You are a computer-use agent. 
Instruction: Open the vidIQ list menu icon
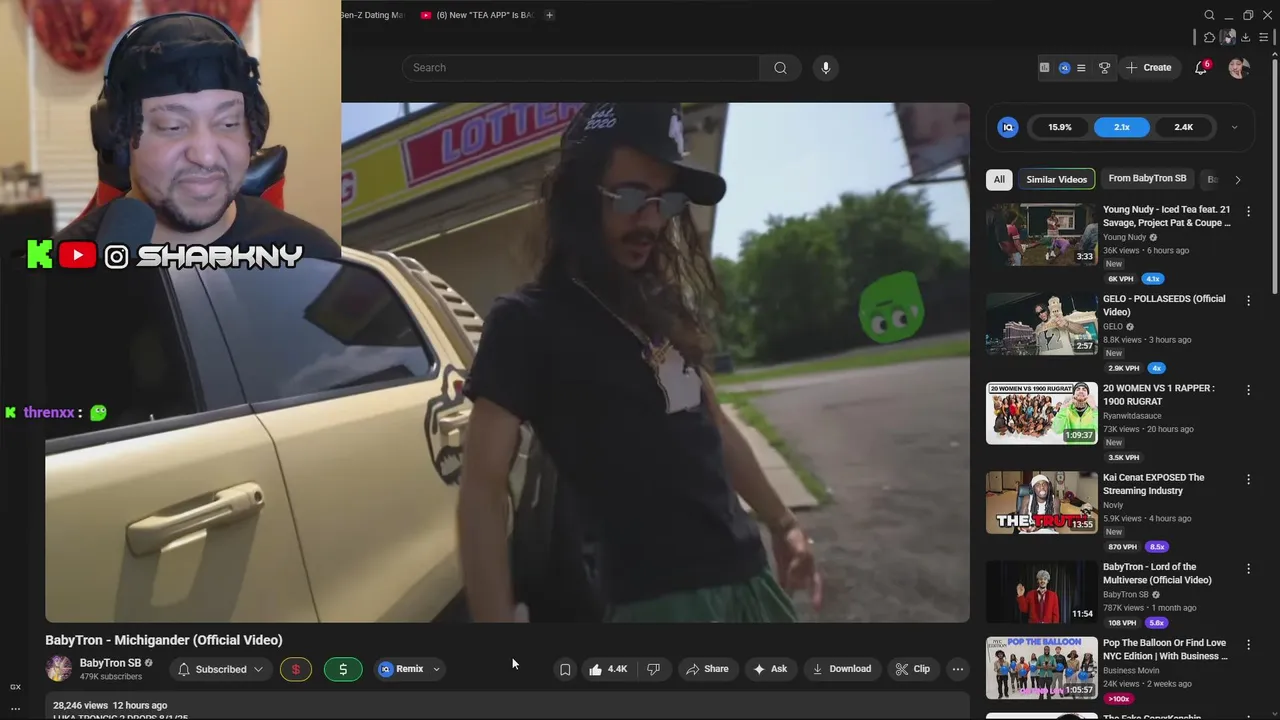(x=1081, y=68)
